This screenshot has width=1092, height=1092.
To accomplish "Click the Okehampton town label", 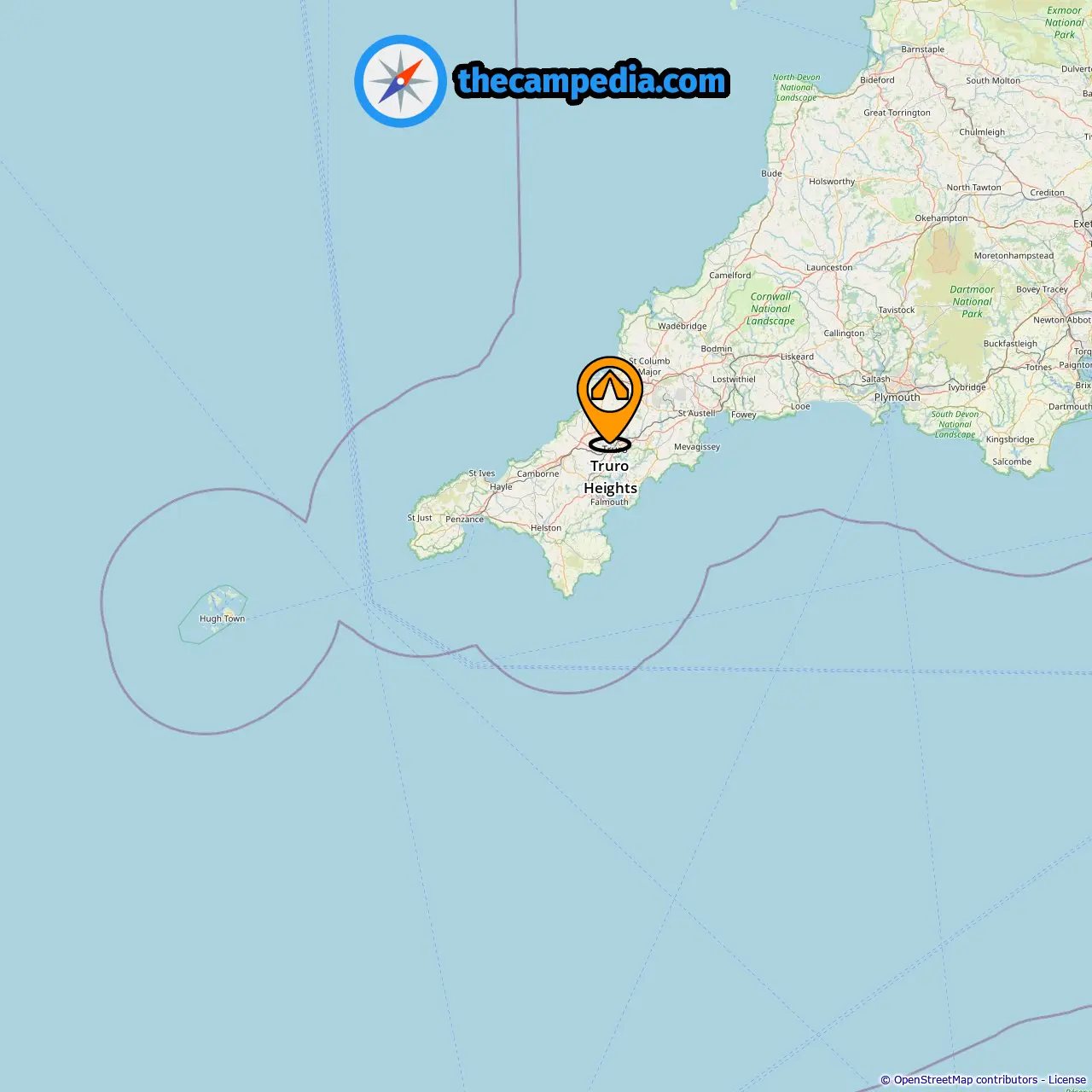I will pos(942,218).
